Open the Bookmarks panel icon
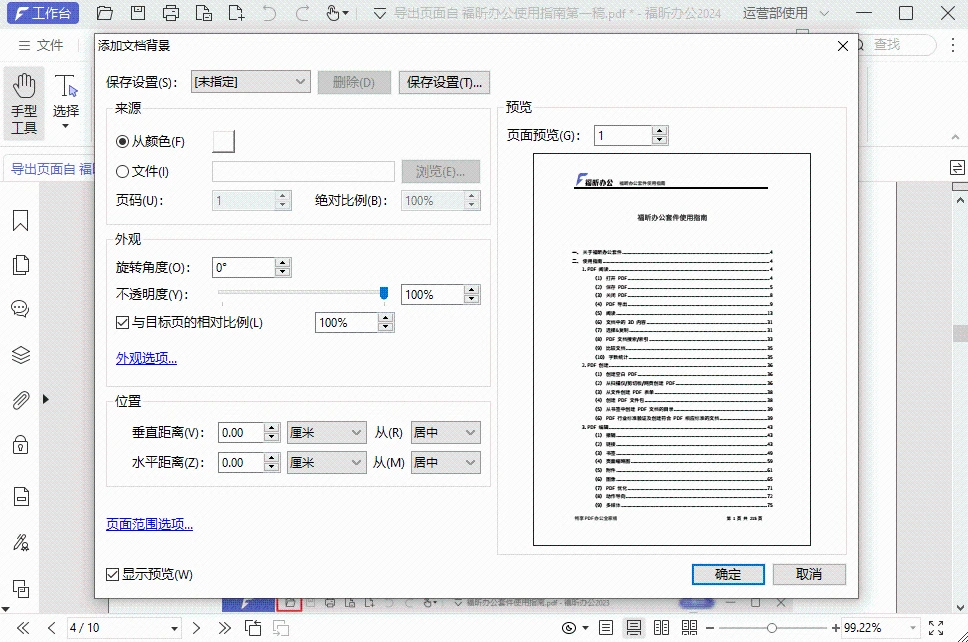The image size is (968, 642). tap(20, 220)
